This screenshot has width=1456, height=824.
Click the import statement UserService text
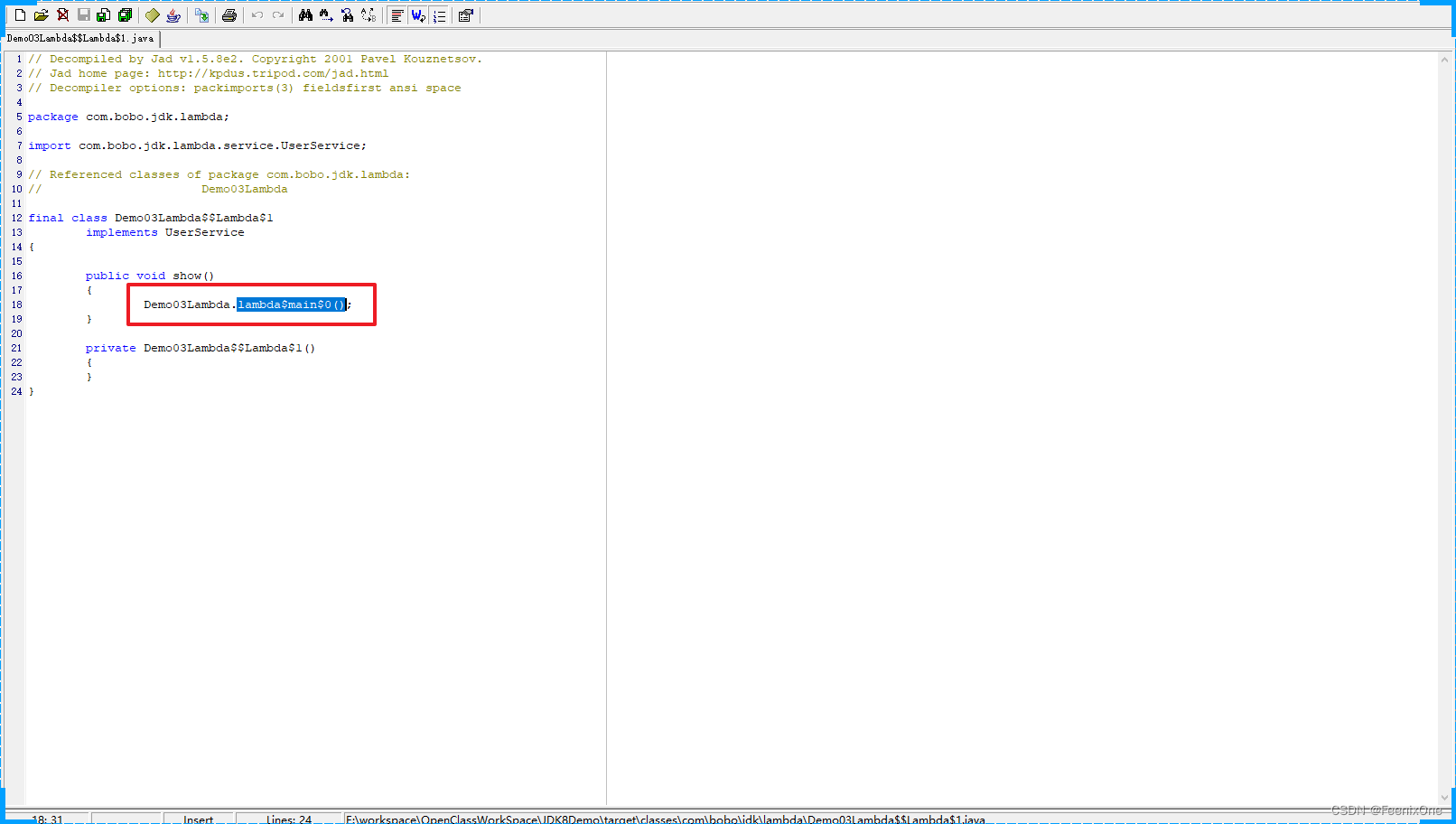click(x=320, y=145)
